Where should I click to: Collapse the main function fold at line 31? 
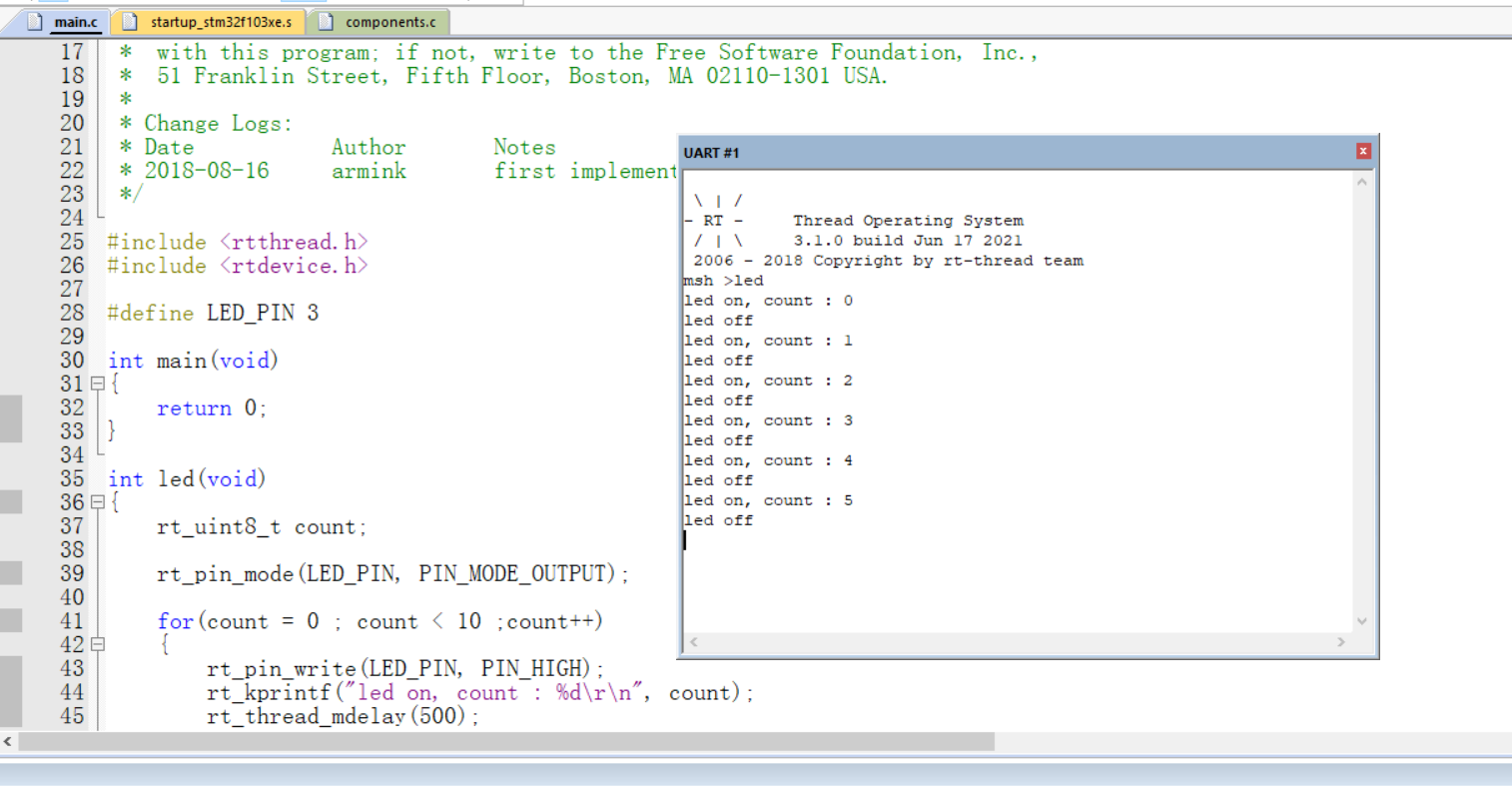[96, 383]
